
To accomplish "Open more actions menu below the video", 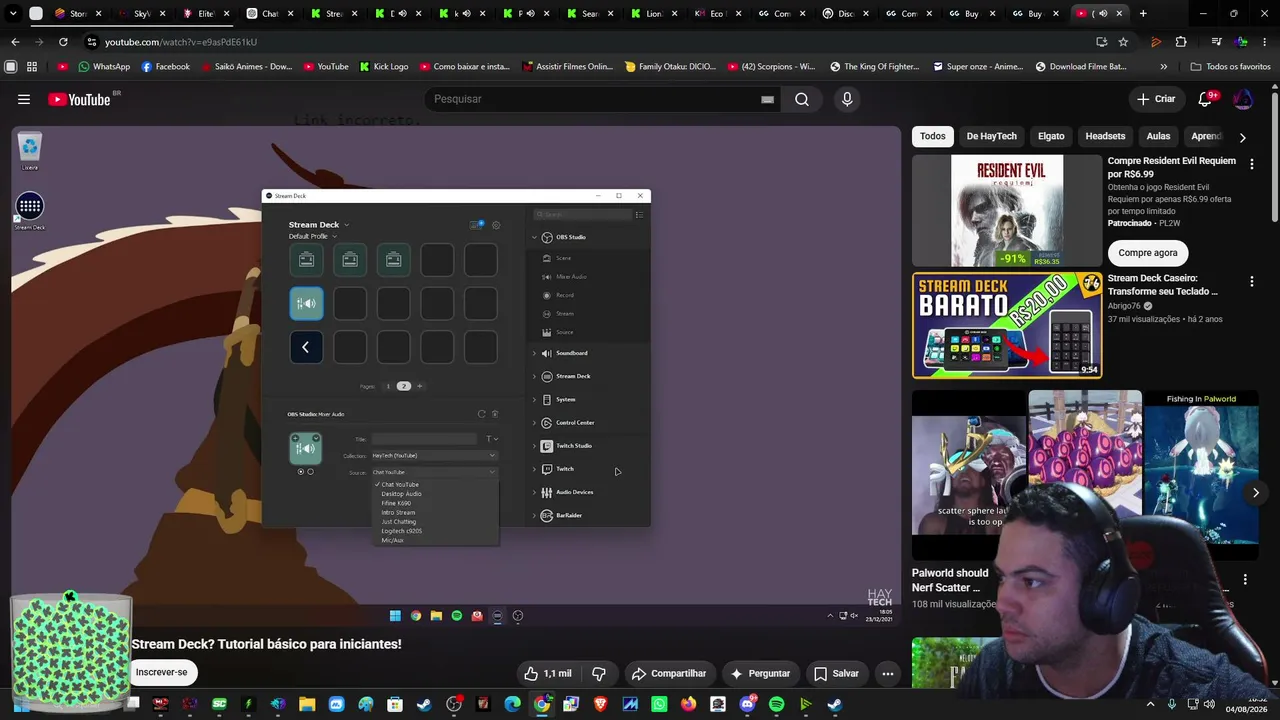I will tap(887, 673).
